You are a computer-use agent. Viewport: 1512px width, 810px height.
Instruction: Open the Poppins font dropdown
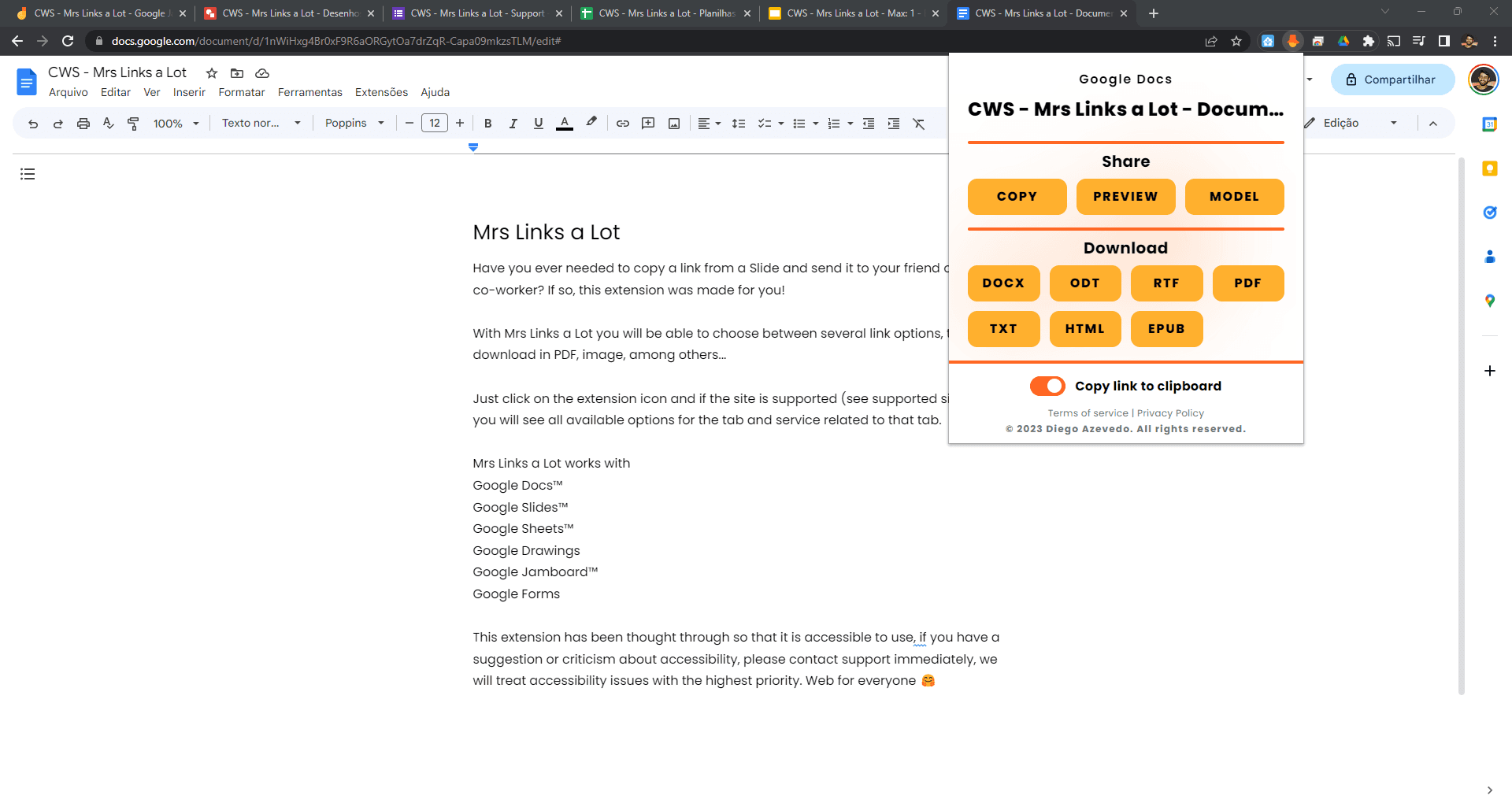click(354, 123)
